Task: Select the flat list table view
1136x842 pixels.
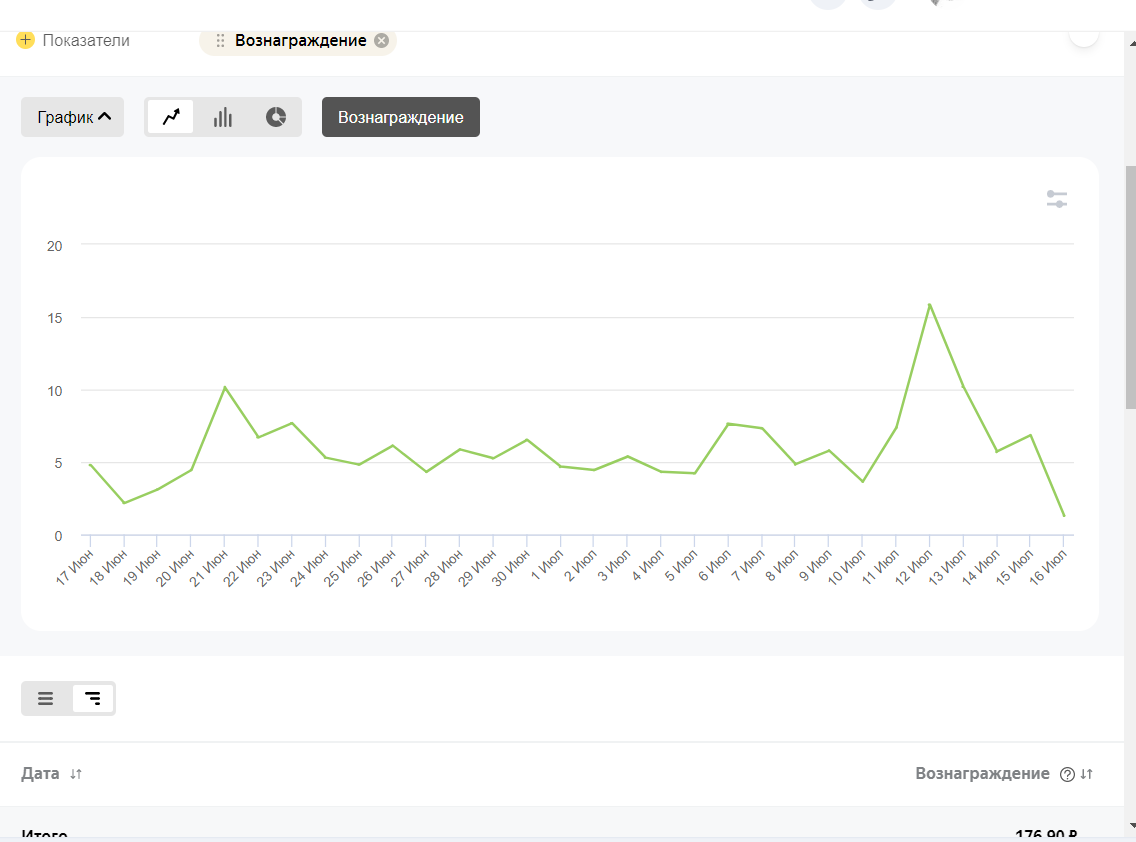Action: pyautogui.click(x=46, y=698)
